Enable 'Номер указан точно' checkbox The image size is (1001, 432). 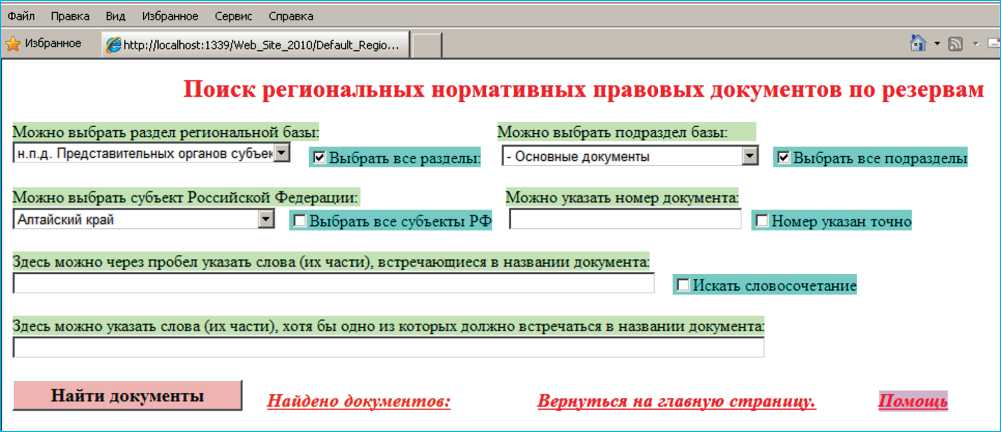click(x=762, y=220)
